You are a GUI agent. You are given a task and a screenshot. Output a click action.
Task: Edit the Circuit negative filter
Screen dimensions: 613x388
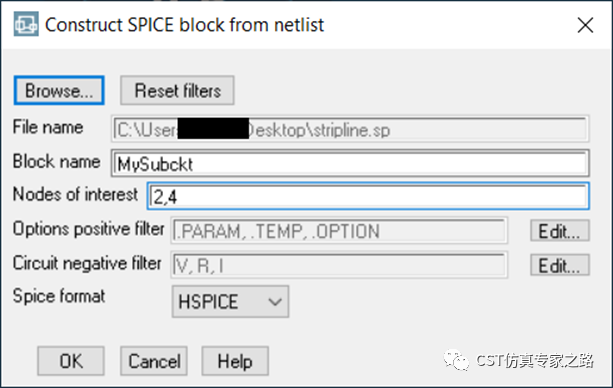[x=559, y=266]
